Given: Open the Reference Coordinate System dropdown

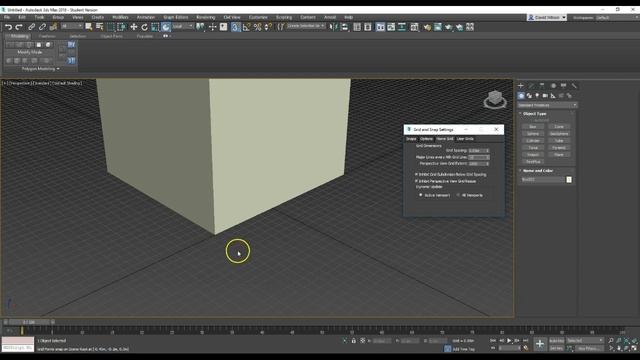Looking at the screenshot, I should pyautogui.click(x=182, y=26).
